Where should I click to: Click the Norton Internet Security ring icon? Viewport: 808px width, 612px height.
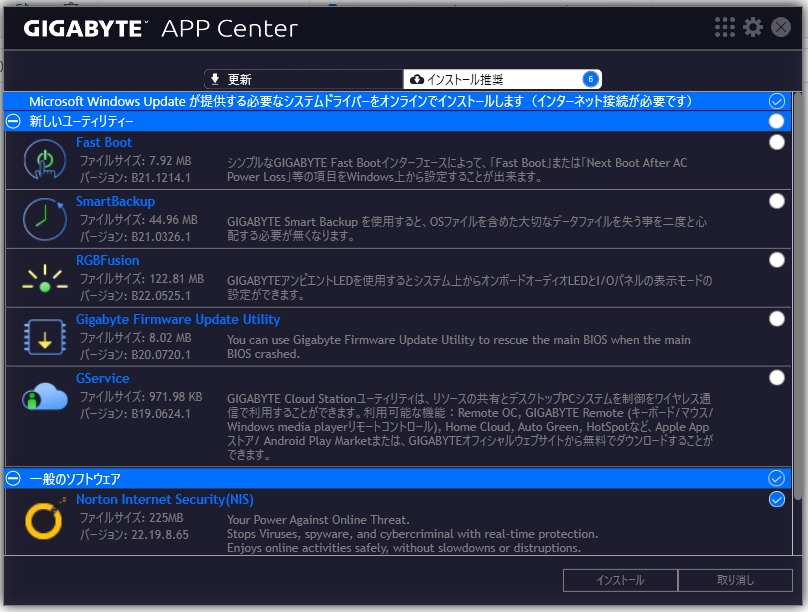click(x=45, y=520)
